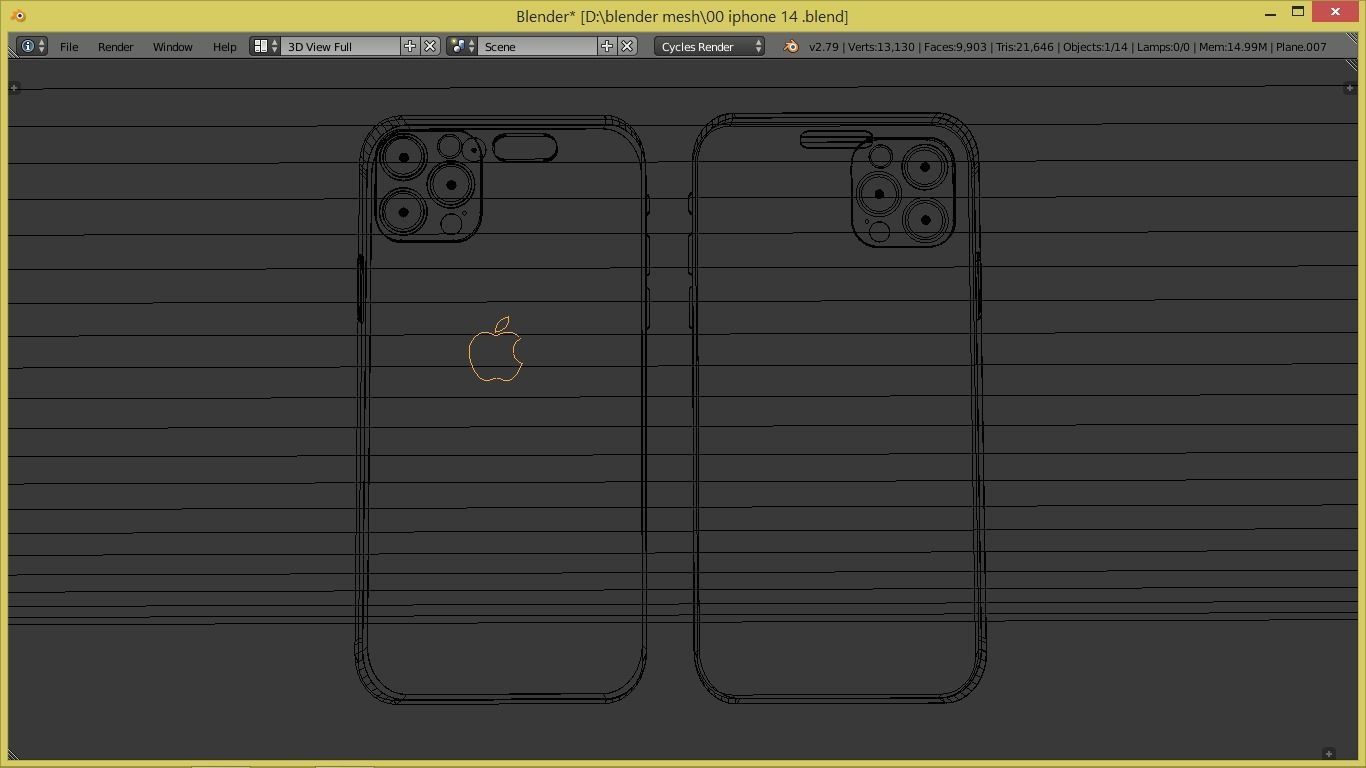The width and height of the screenshot is (1366, 768).
Task: Click the v2.79 version text
Action: coord(824,47)
